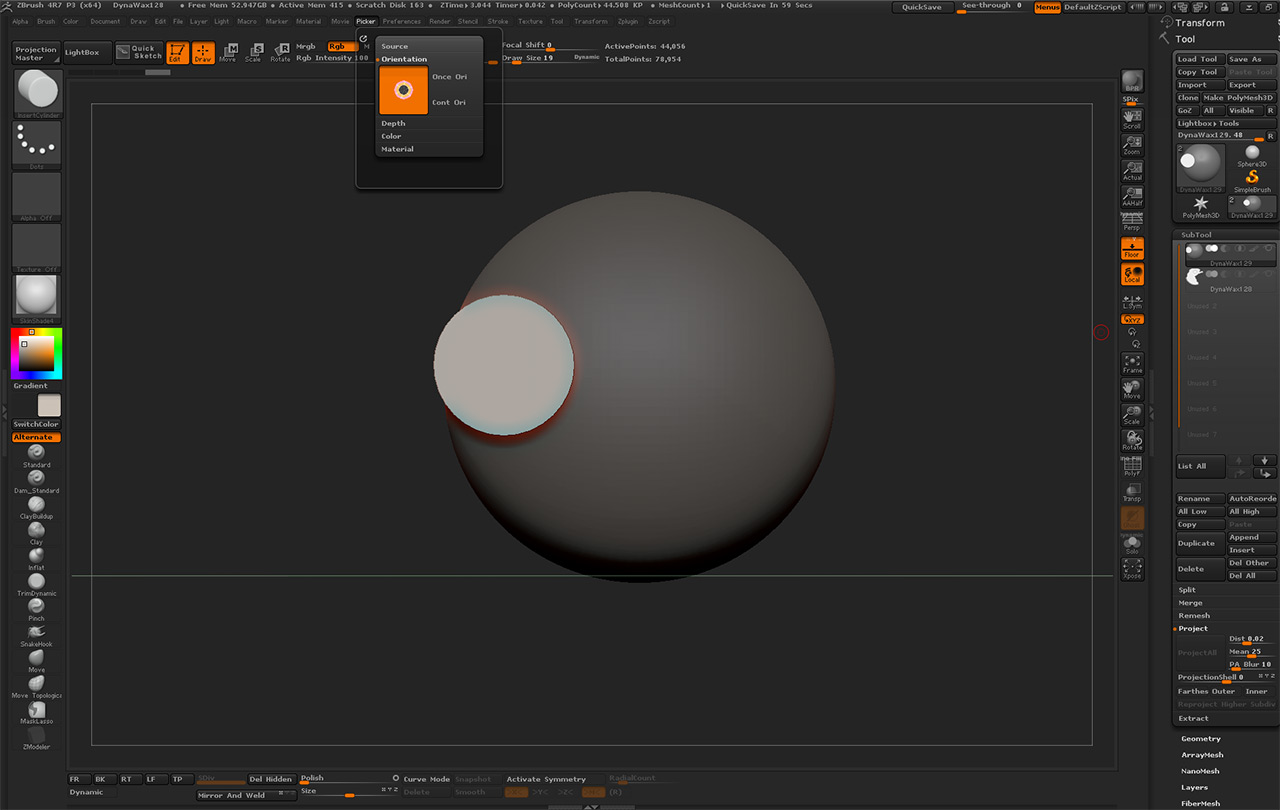Set canvas to Actual size
The height and width of the screenshot is (810, 1280).
click(x=1132, y=171)
